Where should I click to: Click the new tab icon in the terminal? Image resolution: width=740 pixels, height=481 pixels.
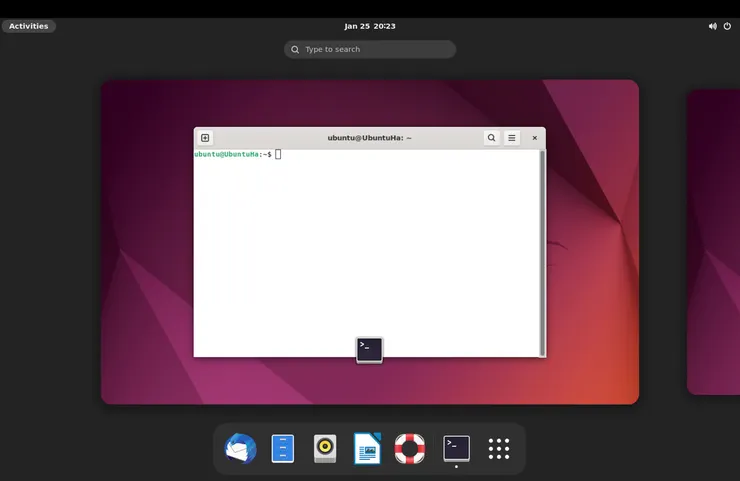(205, 138)
